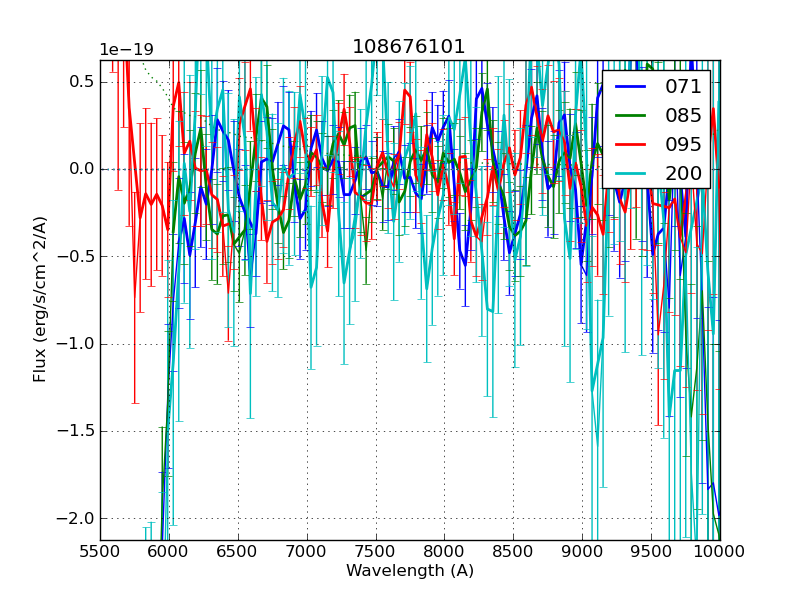This screenshot has width=800, height=600.
Task: Select the 071 legend label
Action: (x=682, y=87)
